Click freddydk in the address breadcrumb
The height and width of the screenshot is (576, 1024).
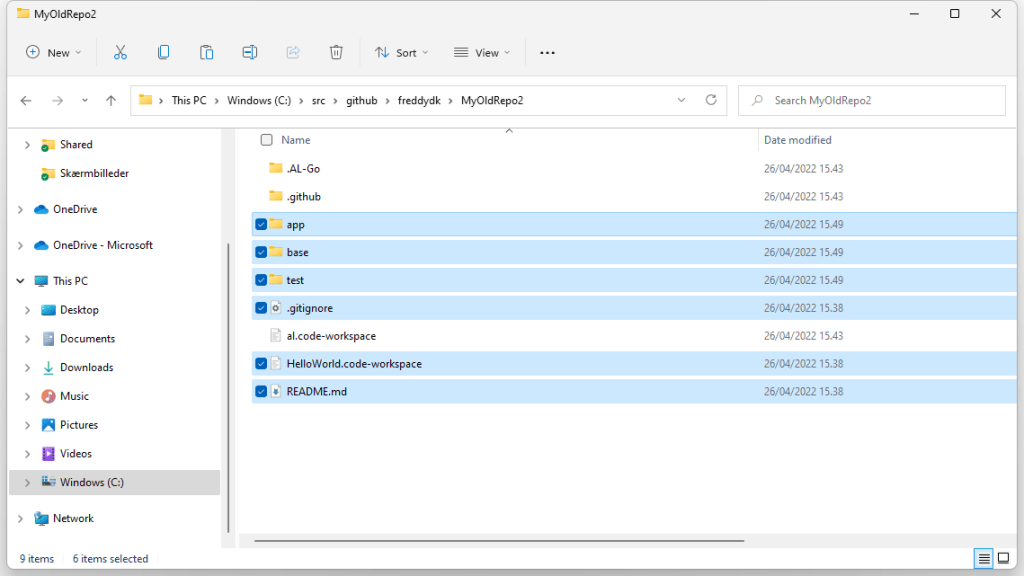click(420, 100)
